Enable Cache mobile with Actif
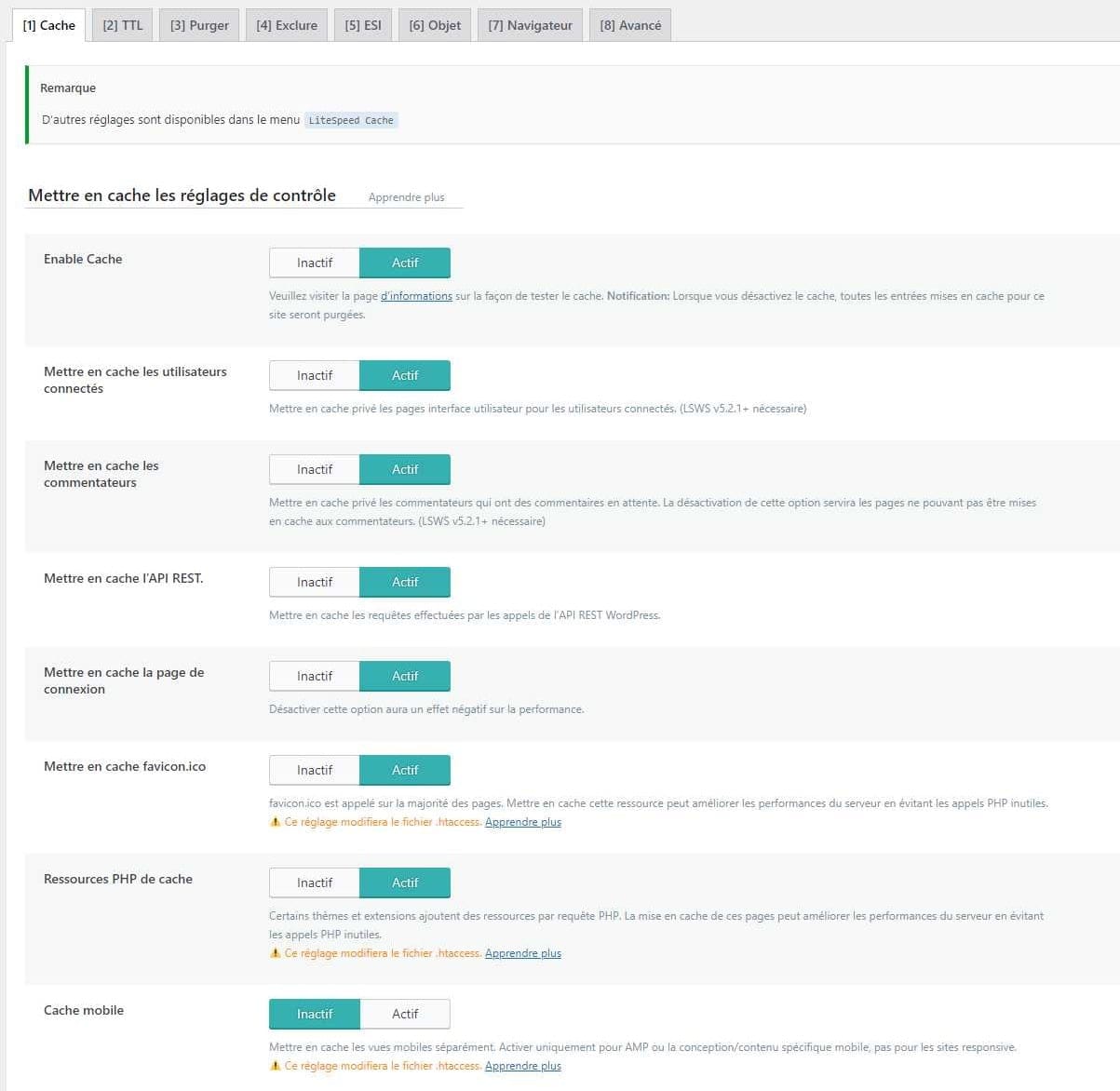Image resolution: width=1120 pixels, height=1091 pixels. pos(405,1014)
